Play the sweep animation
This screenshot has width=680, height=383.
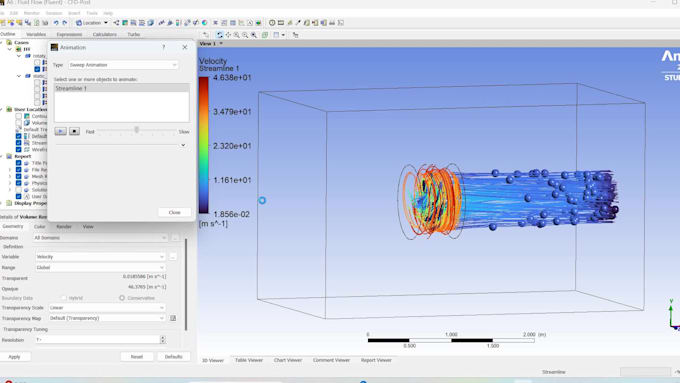click(60, 131)
